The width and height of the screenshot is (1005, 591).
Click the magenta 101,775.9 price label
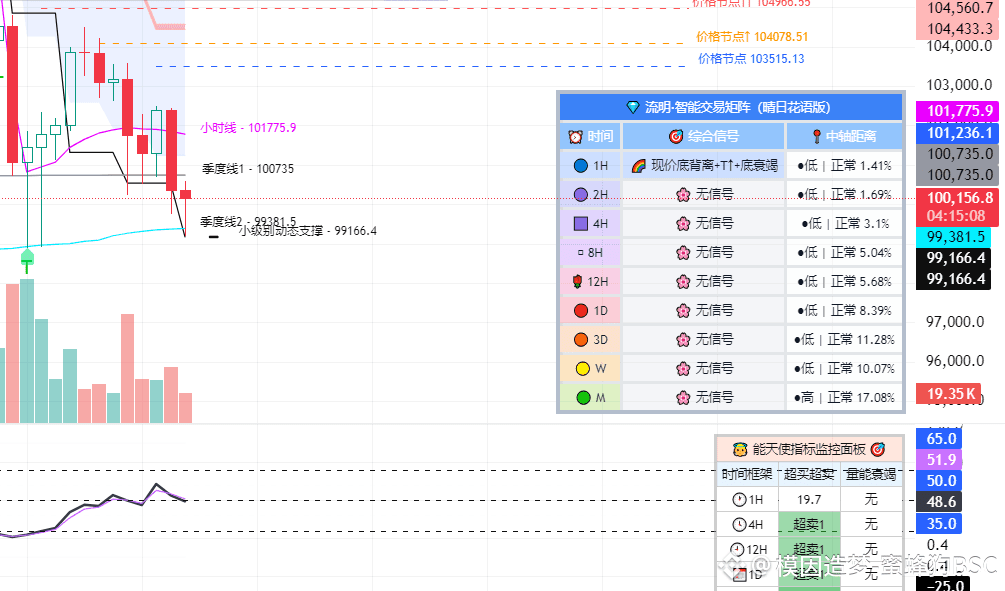point(959,111)
